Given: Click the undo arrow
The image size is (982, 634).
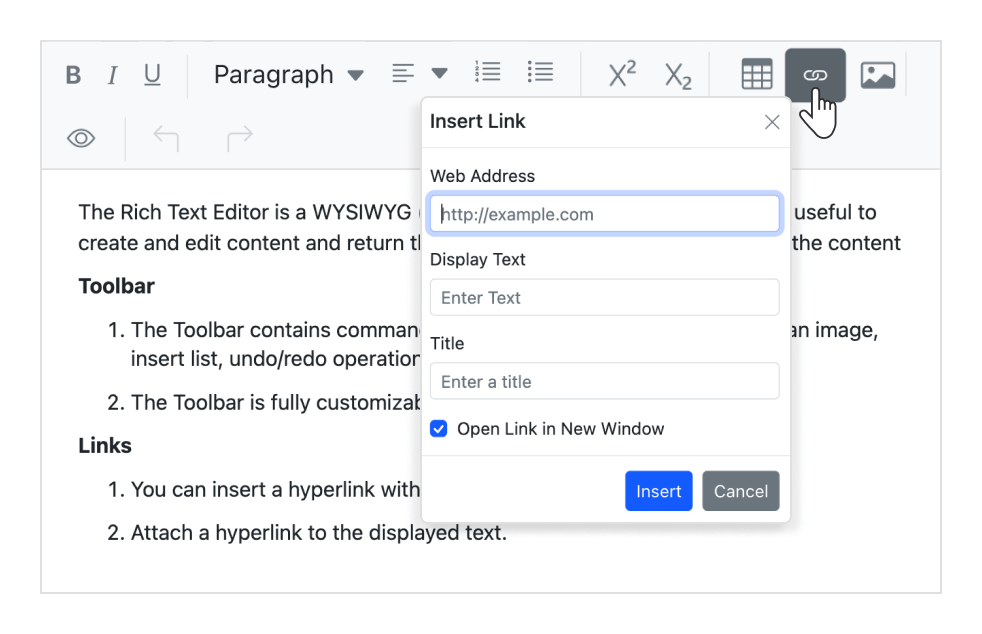Looking at the screenshot, I should (166, 138).
